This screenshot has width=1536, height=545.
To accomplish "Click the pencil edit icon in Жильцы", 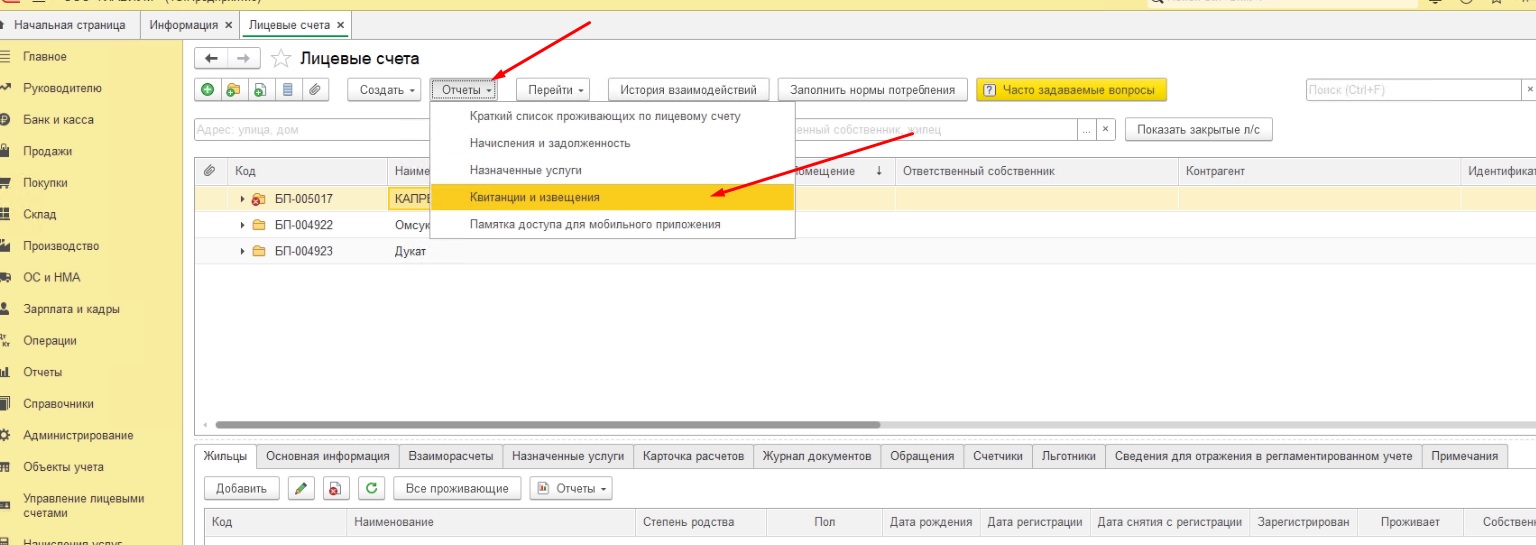I will pos(301,489).
